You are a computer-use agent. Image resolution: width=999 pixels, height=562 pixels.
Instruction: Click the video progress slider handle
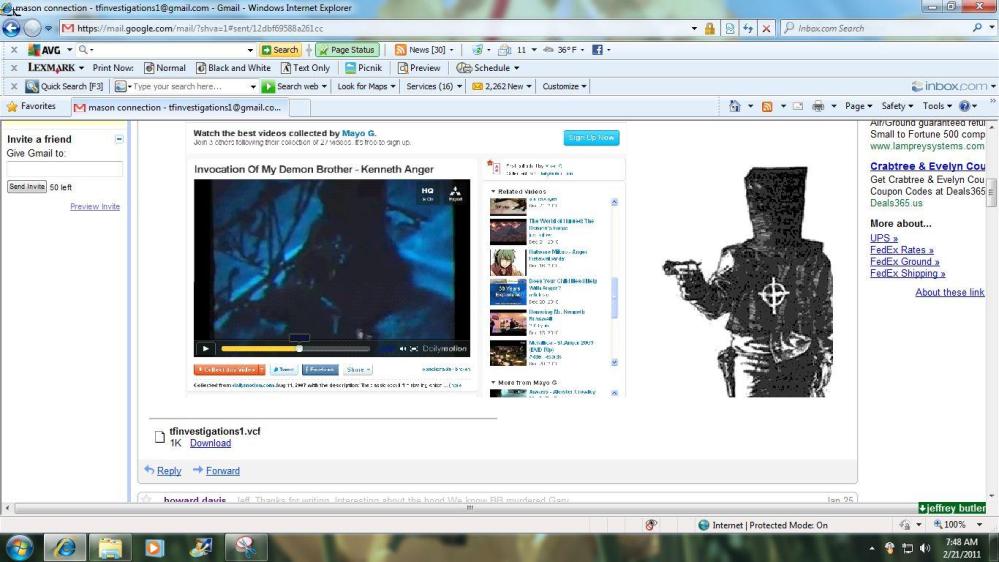click(299, 349)
